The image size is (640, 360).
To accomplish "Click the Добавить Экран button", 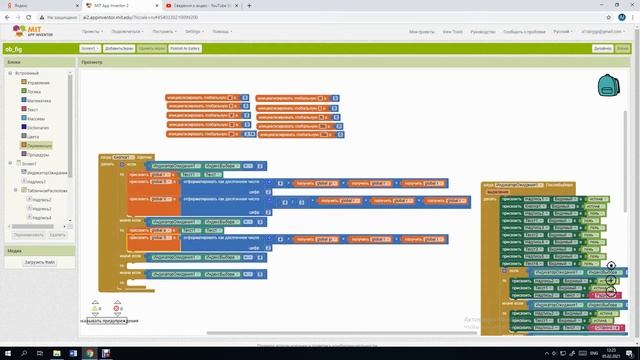I will pyautogui.click(x=119, y=49).
